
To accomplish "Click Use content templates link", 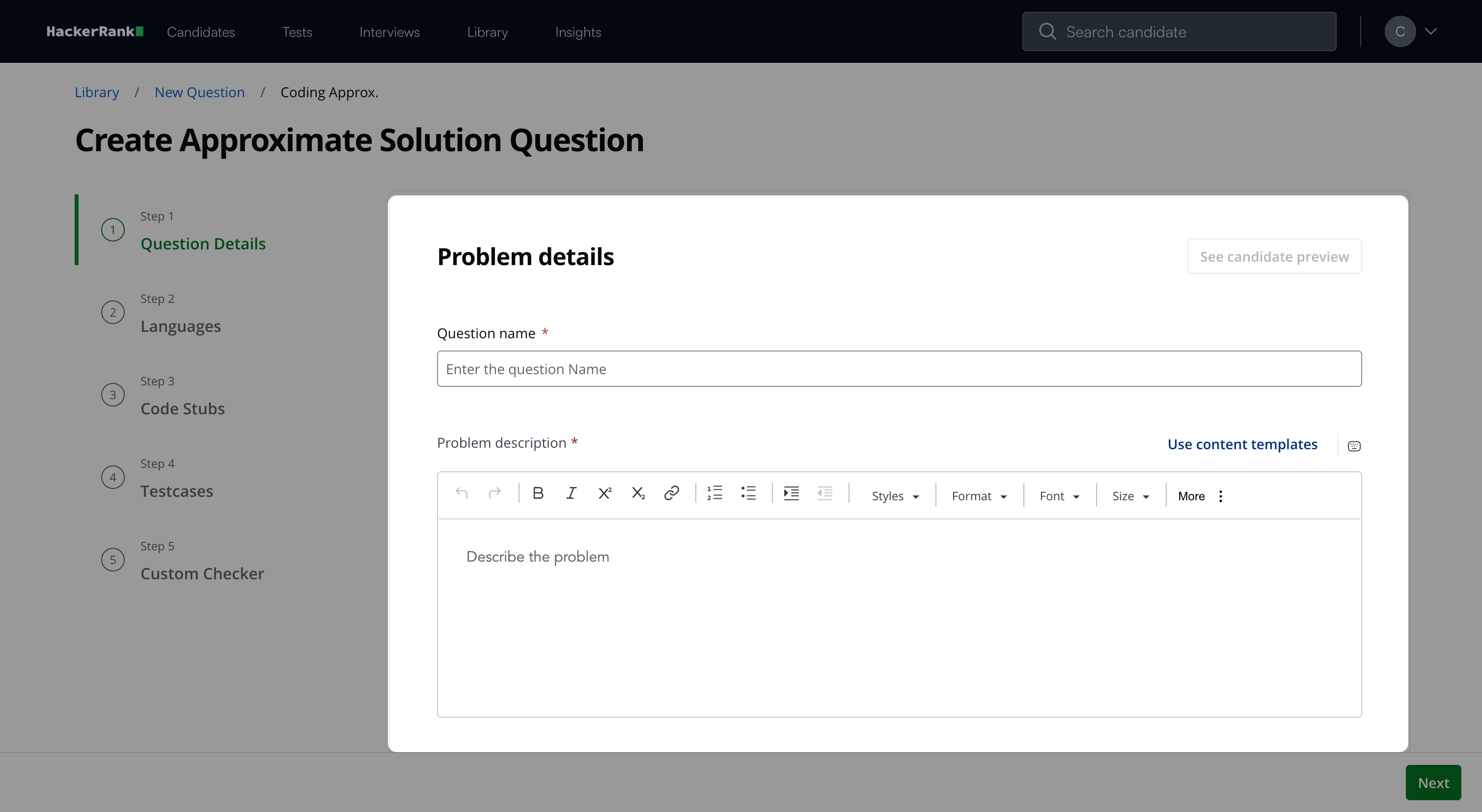I will pyautogui.click(x=1242, y=444).
